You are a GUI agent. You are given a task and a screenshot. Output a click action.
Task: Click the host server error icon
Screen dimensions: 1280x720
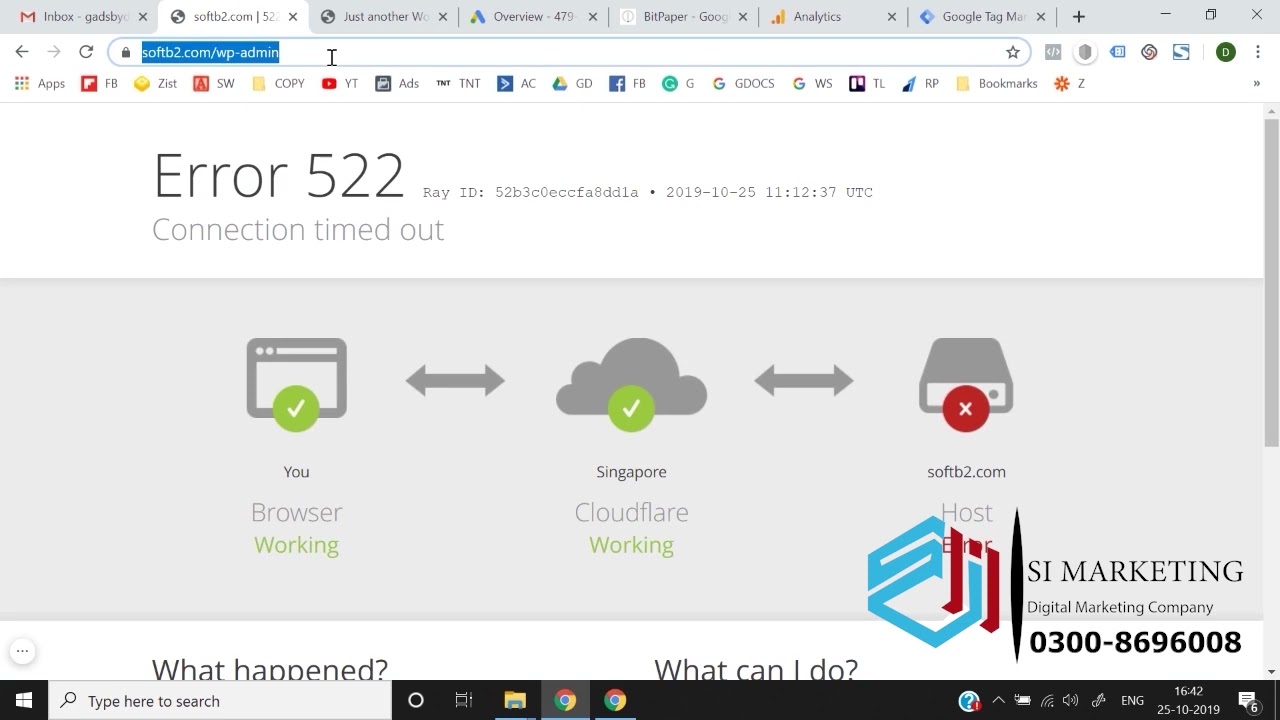tap(966, 385)
